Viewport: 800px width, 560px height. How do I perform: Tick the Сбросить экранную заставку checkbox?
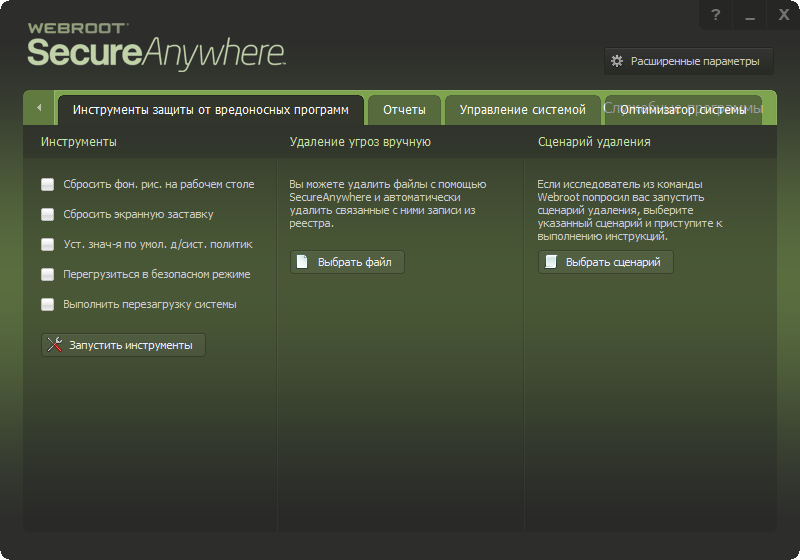tap(47, 214)
